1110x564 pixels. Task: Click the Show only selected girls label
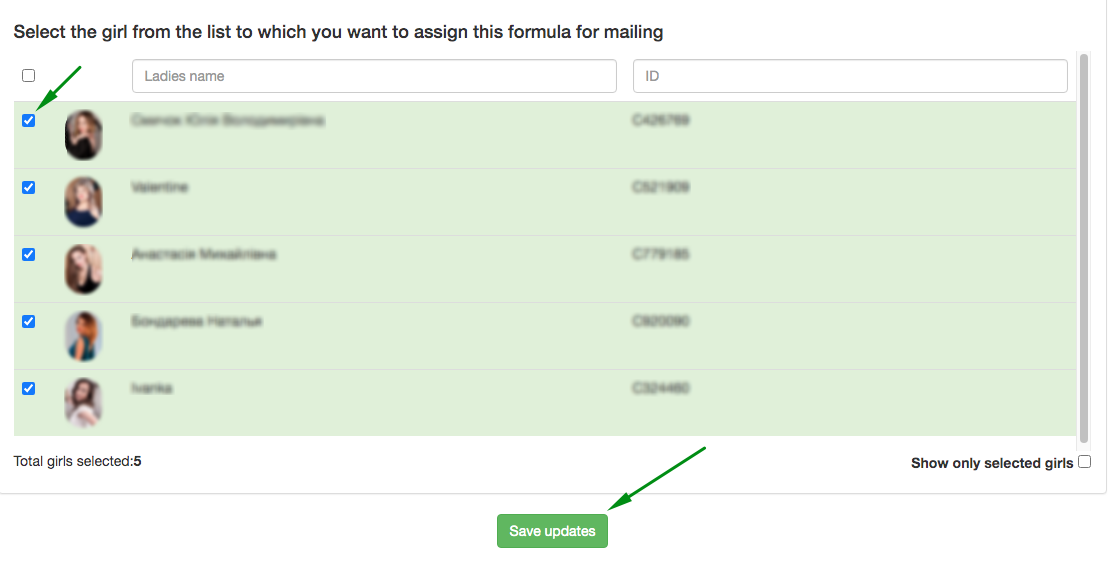[x=991, y=463]
